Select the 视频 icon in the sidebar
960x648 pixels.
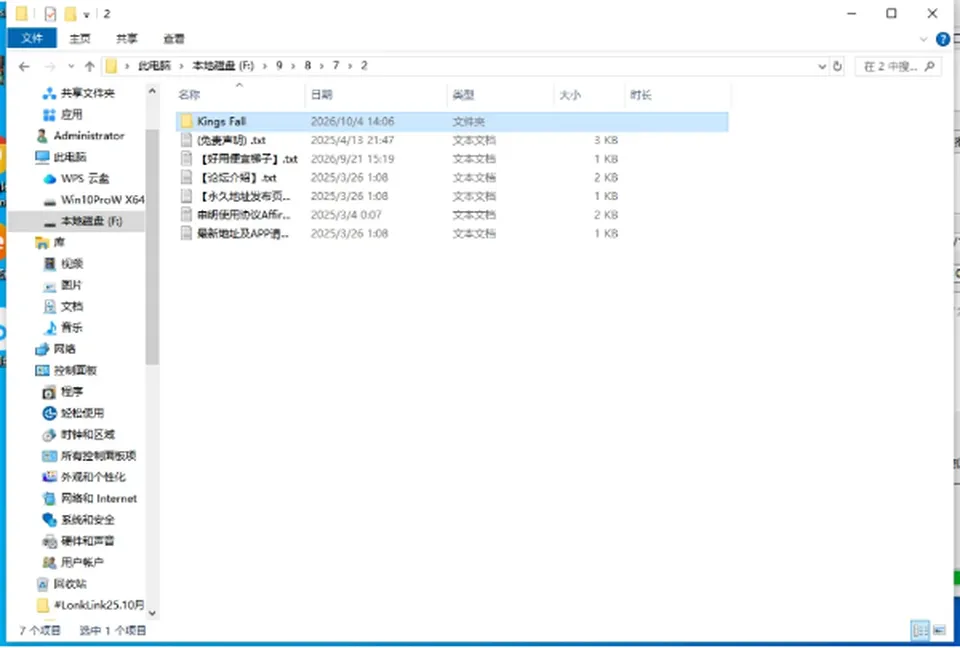pos(50,263)
